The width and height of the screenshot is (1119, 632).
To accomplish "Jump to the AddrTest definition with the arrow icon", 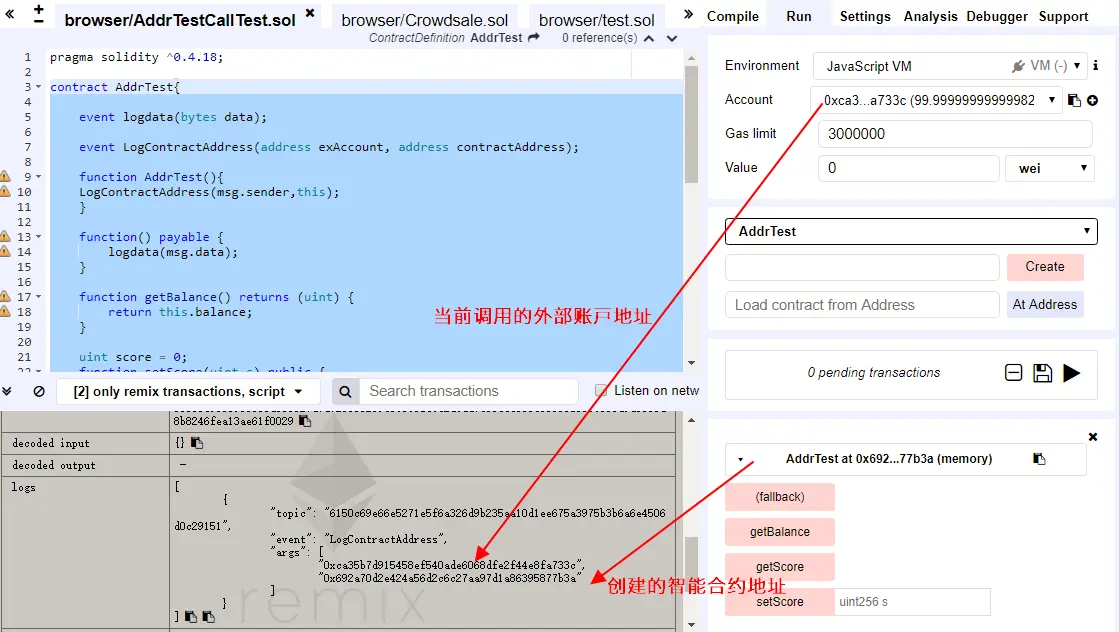I will coord(533,38).
